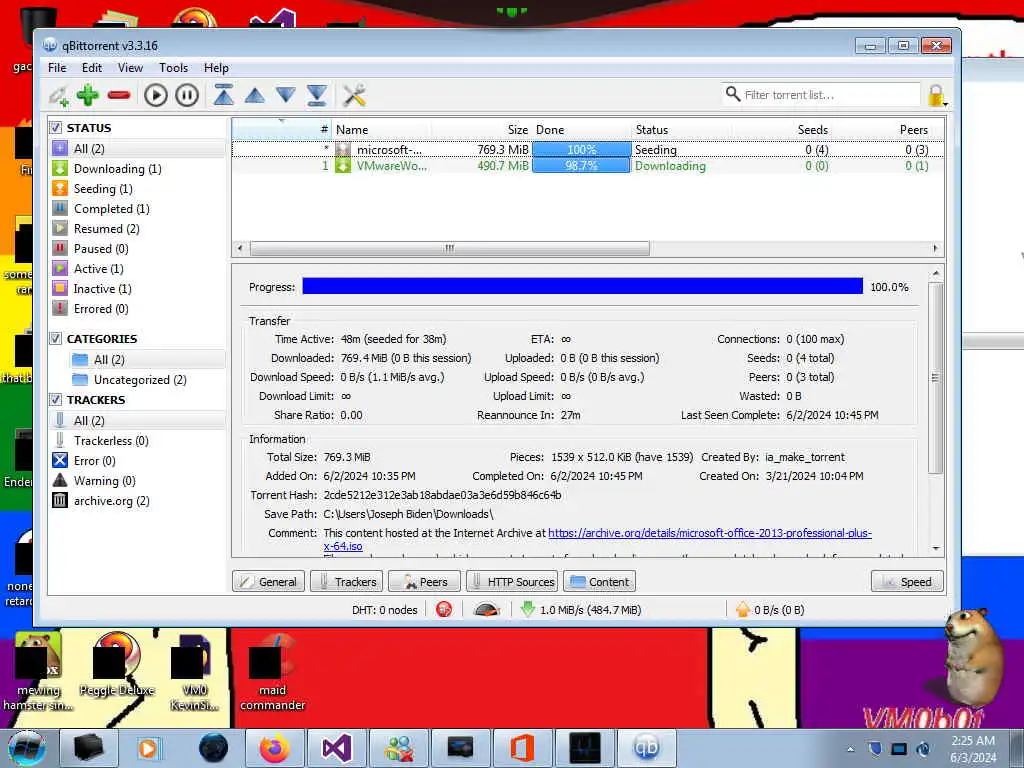Viewport: 1024px width, 768px height.
Task: Click the Pause torrent icon
Action: tap(187, 95)
